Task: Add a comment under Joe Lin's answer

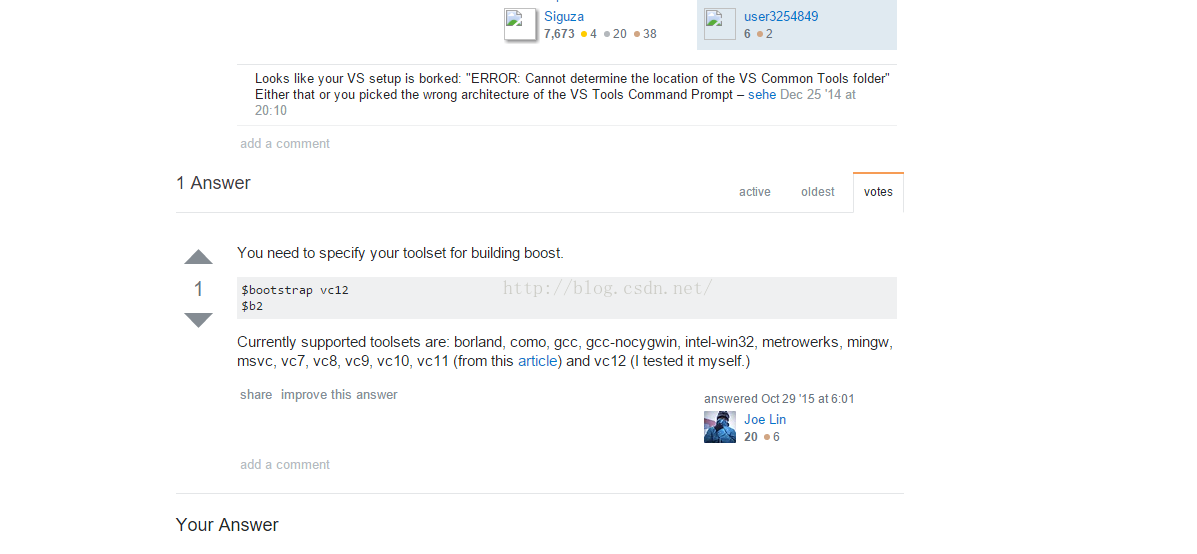Action: pyautogui.click(x=285, y=465)
